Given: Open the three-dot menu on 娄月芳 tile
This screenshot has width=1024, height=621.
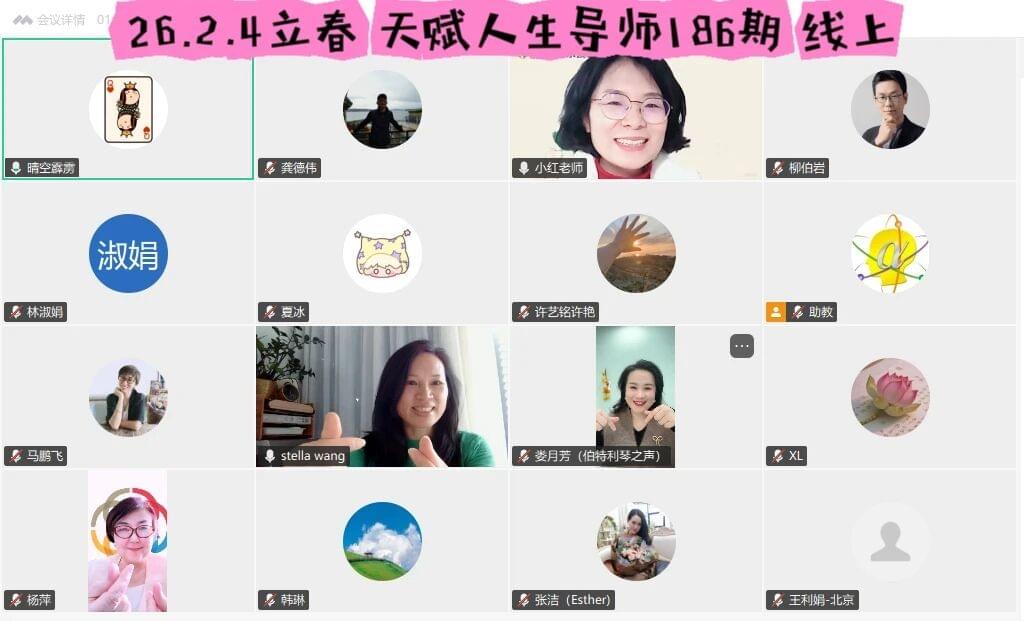Looking at the screenshot, I should coord(742,346).
